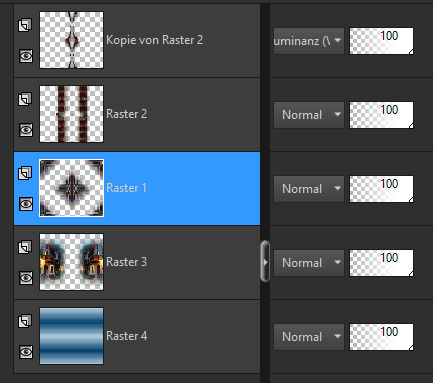Image resolution: width=433 pixels, height=383 pixels.
Task: Toggle the eye icon for Raster 3
Action: pyautogui.click(x=26, y=278)
